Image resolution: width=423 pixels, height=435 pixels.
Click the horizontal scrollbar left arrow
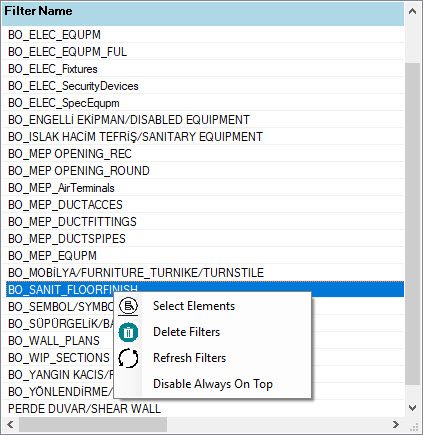[x=10, y=424]
